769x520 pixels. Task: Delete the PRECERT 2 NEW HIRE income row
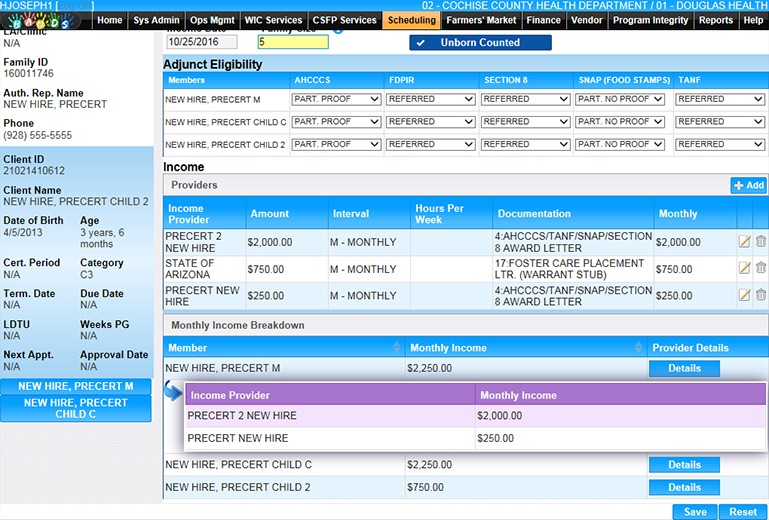(x=761, y=242)
